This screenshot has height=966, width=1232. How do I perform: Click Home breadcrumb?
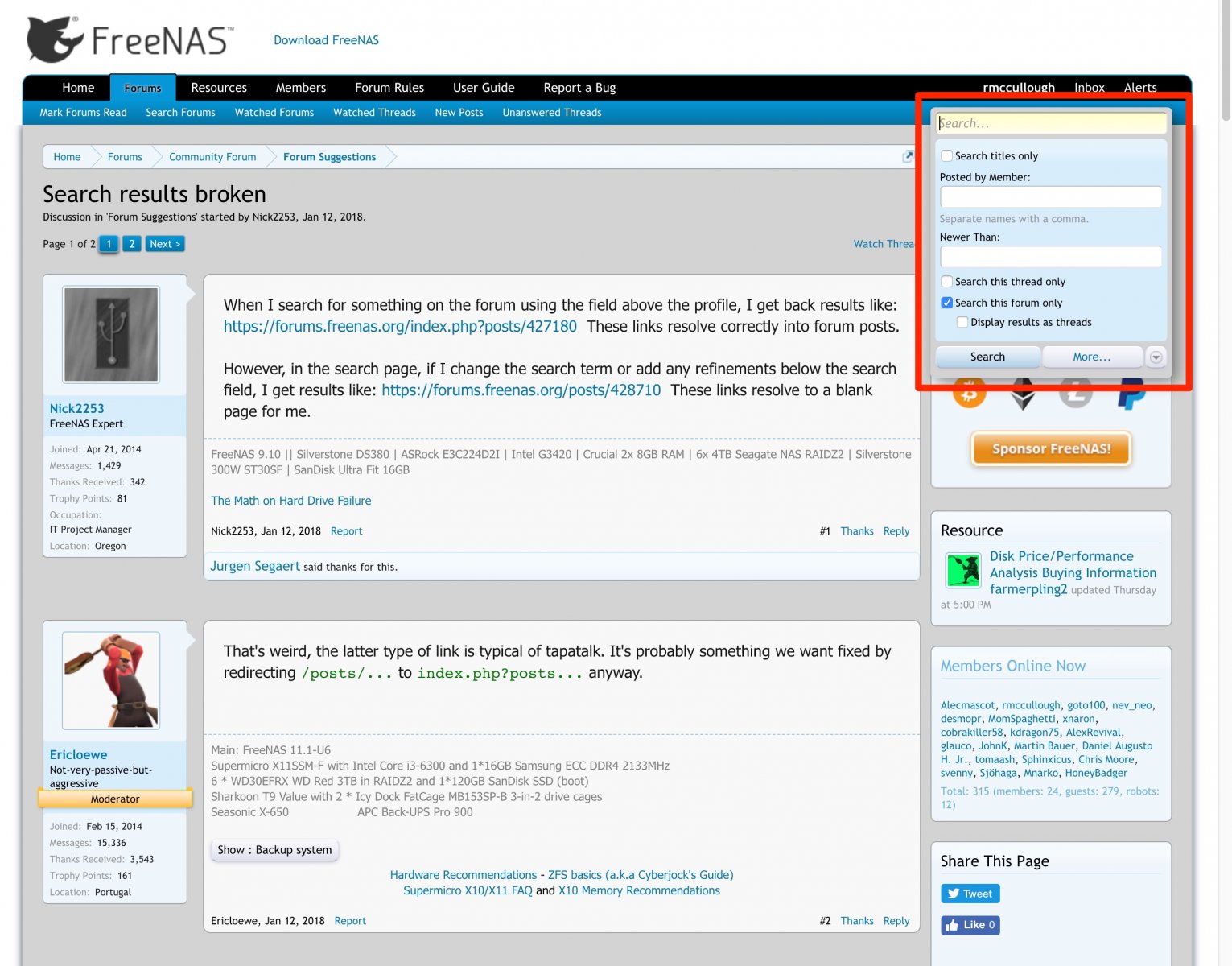coord(67,157)
